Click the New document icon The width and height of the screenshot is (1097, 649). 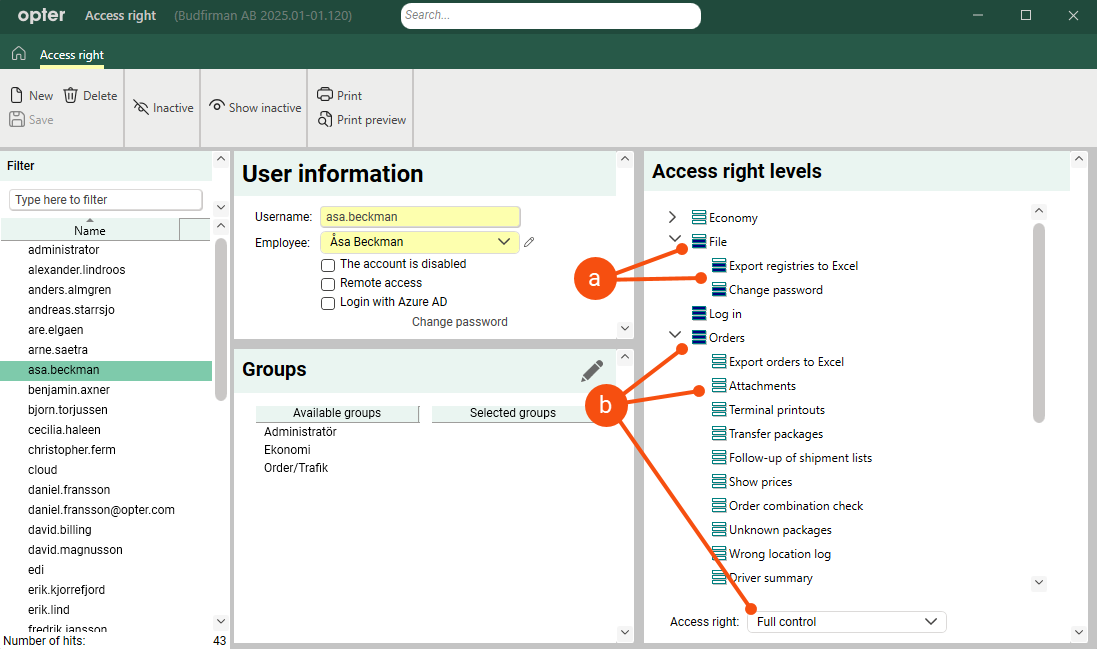17,96
